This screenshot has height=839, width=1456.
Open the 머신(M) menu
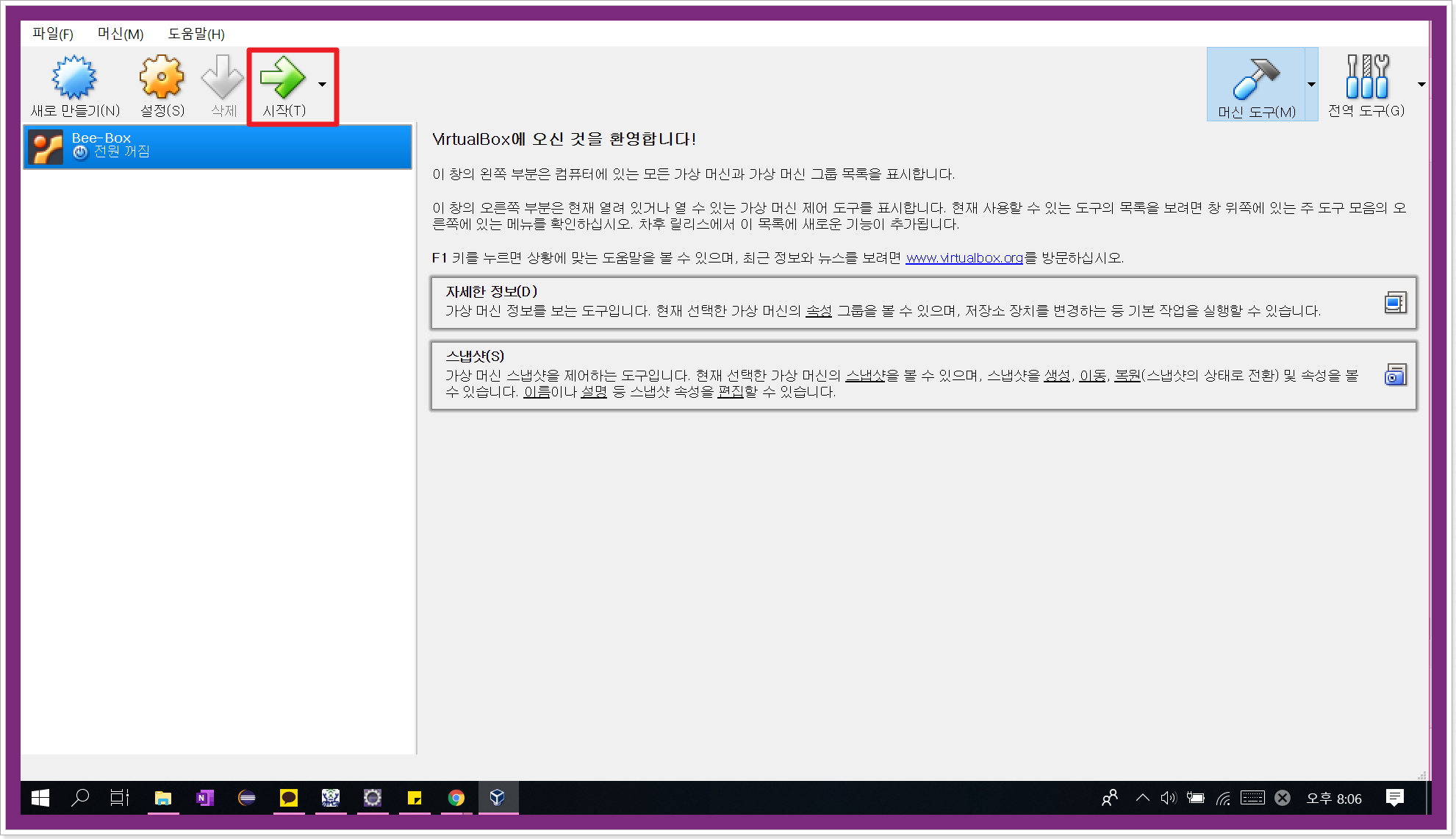[121, 34]
